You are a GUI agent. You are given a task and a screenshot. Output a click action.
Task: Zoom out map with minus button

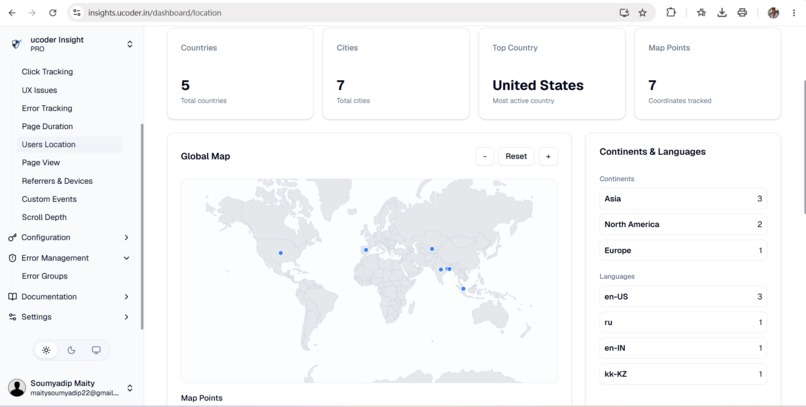(x=485, y=156)
